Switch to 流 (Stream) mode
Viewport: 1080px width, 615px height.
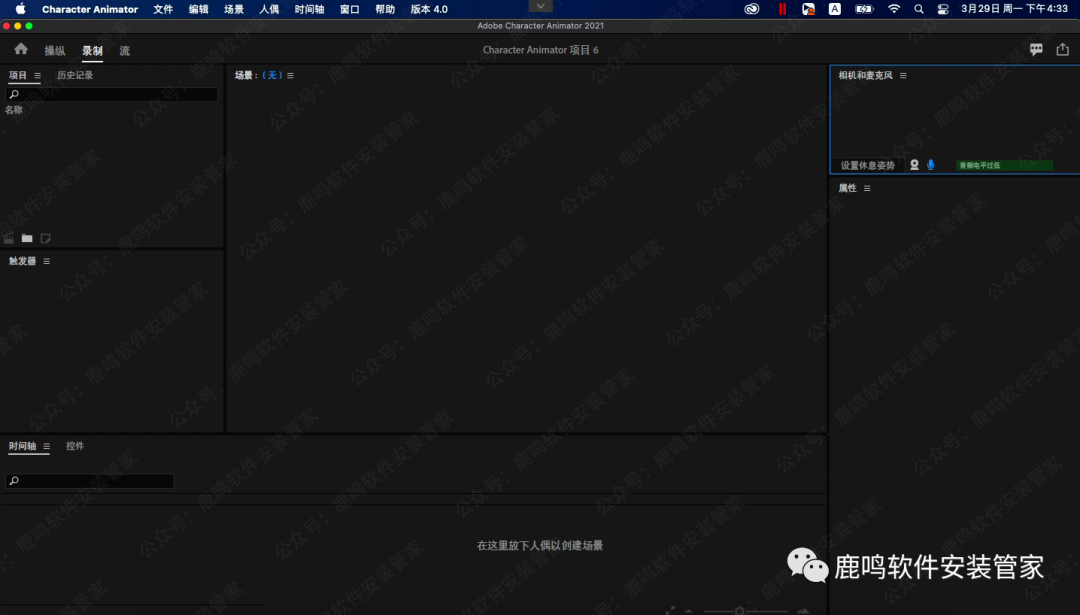click(125, 51)
